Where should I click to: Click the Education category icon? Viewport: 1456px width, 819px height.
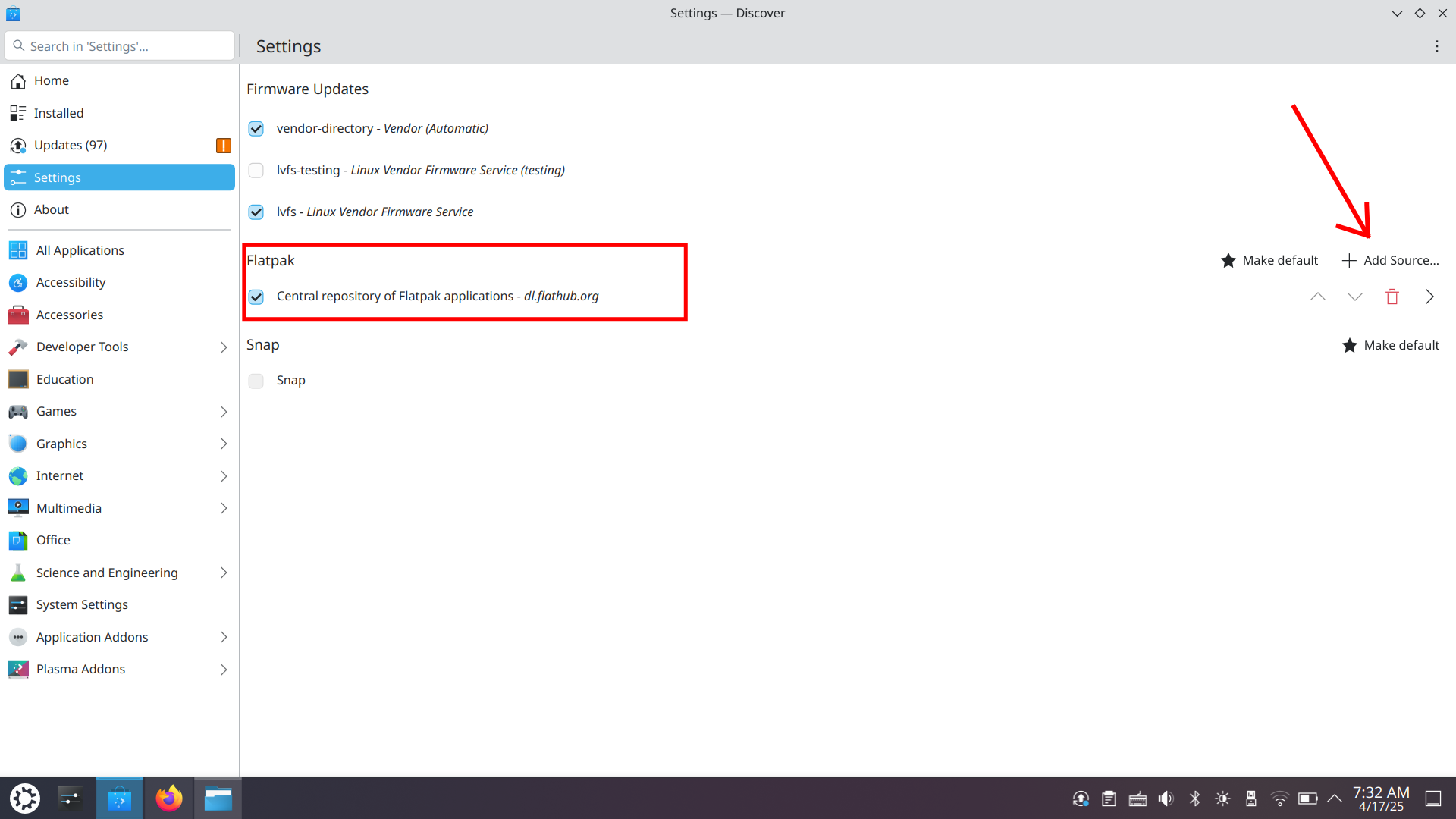pyautogui.click(x=18, y=379)
